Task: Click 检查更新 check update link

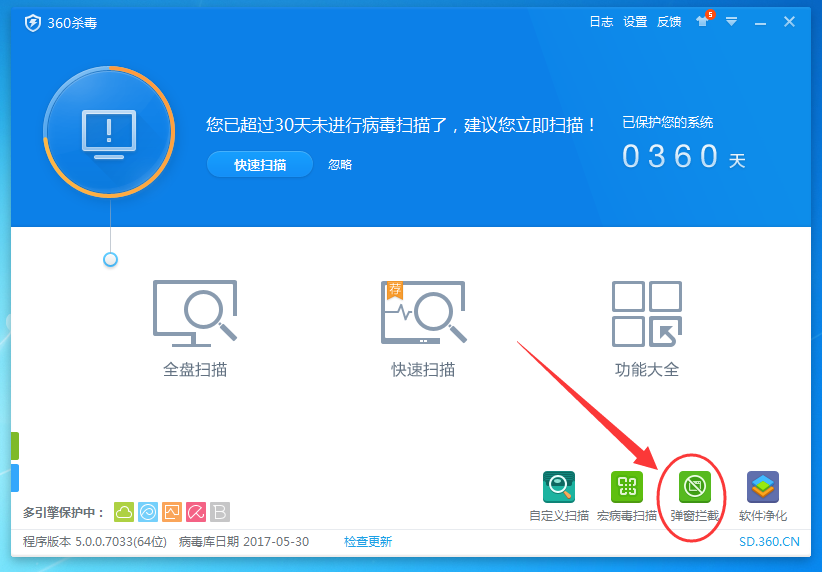Action: pos(368,542)
